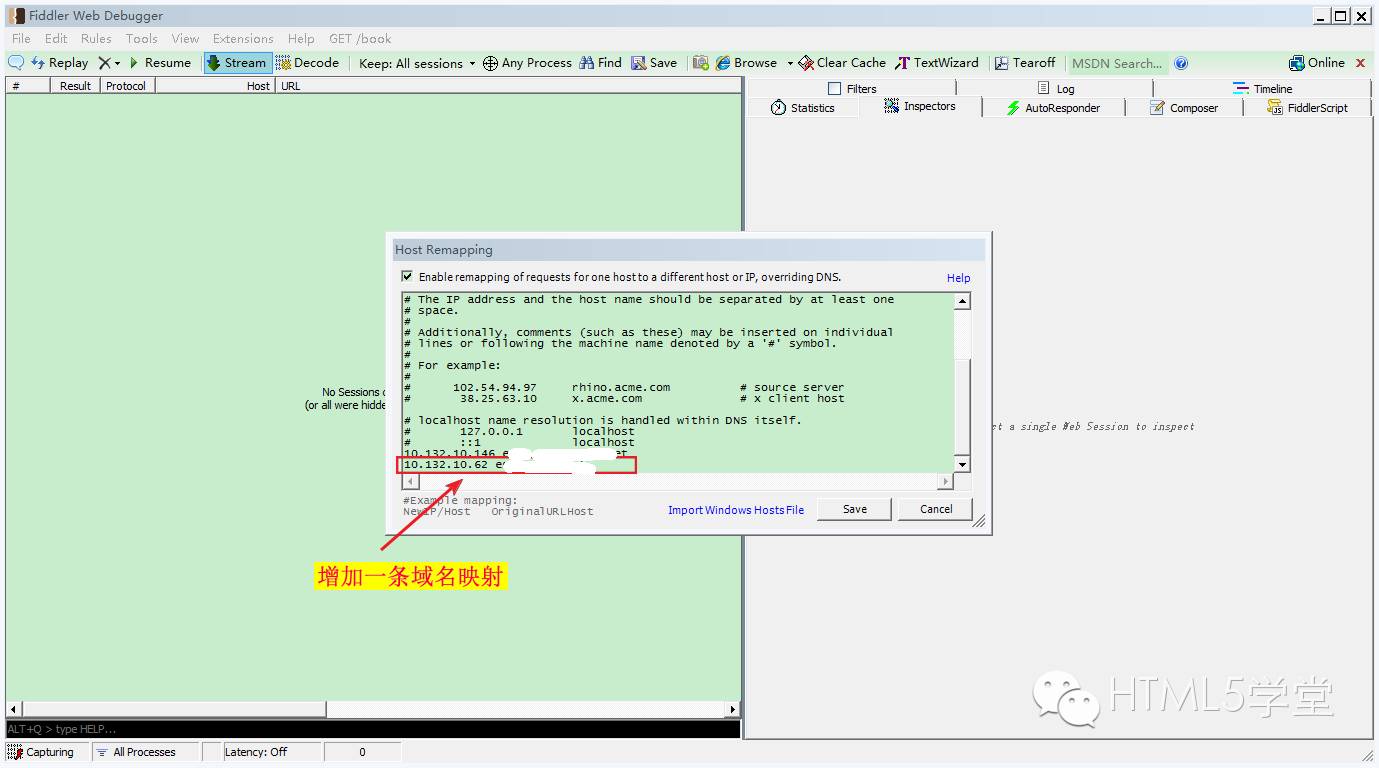Hide the toolbar using its red X

[x=1360, y=63]
